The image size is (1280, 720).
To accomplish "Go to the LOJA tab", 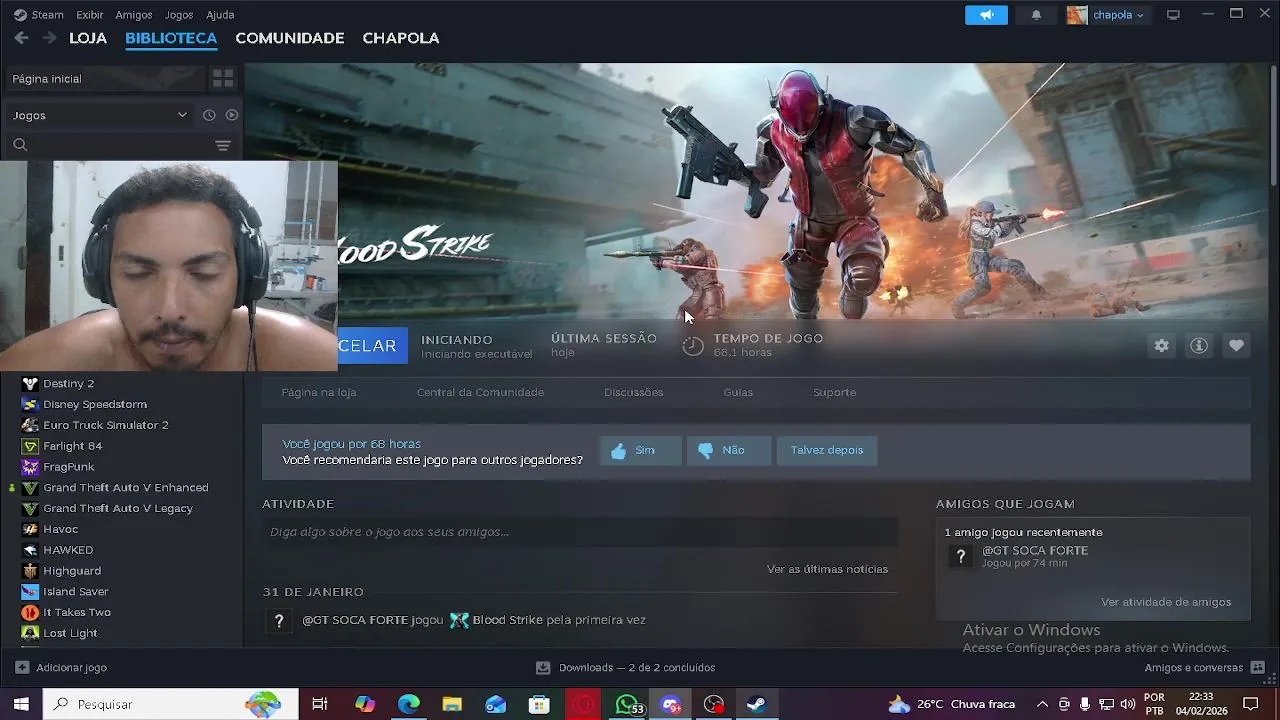I will tap(88, 38).
